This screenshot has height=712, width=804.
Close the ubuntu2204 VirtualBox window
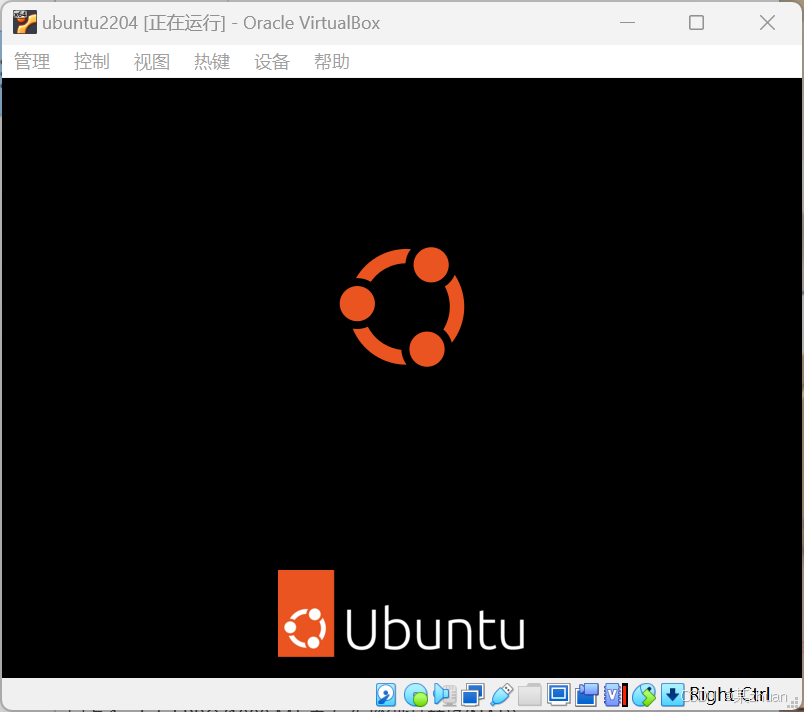[x=768, y=23]
